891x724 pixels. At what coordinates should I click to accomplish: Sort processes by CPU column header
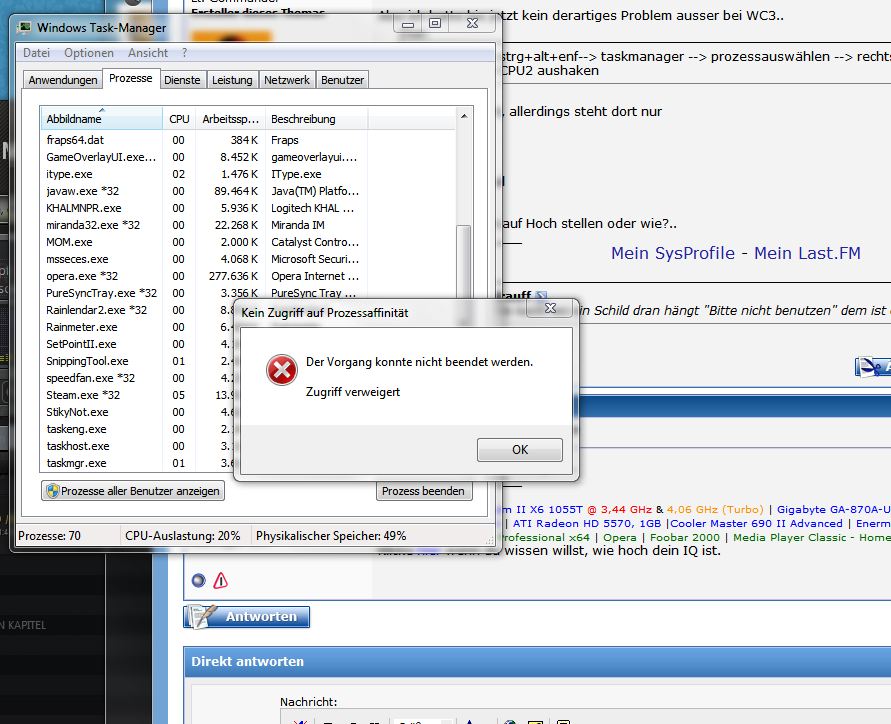(x=179, y=119)
